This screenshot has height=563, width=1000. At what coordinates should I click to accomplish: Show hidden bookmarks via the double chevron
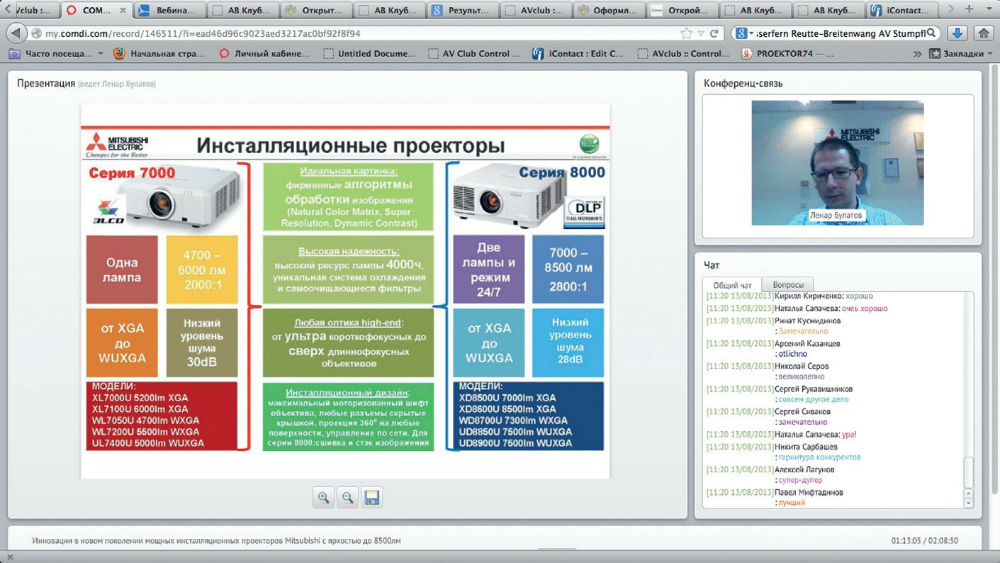pyautogui.click(x=917, y=54)
